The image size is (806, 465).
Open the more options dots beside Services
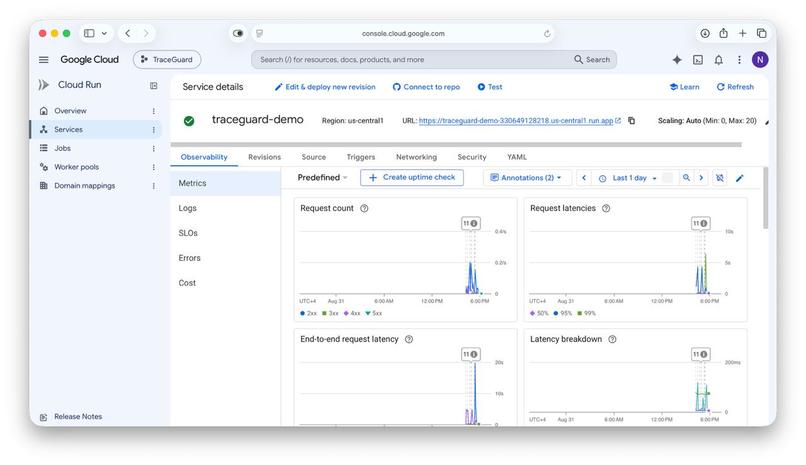(x=153, y=129)
